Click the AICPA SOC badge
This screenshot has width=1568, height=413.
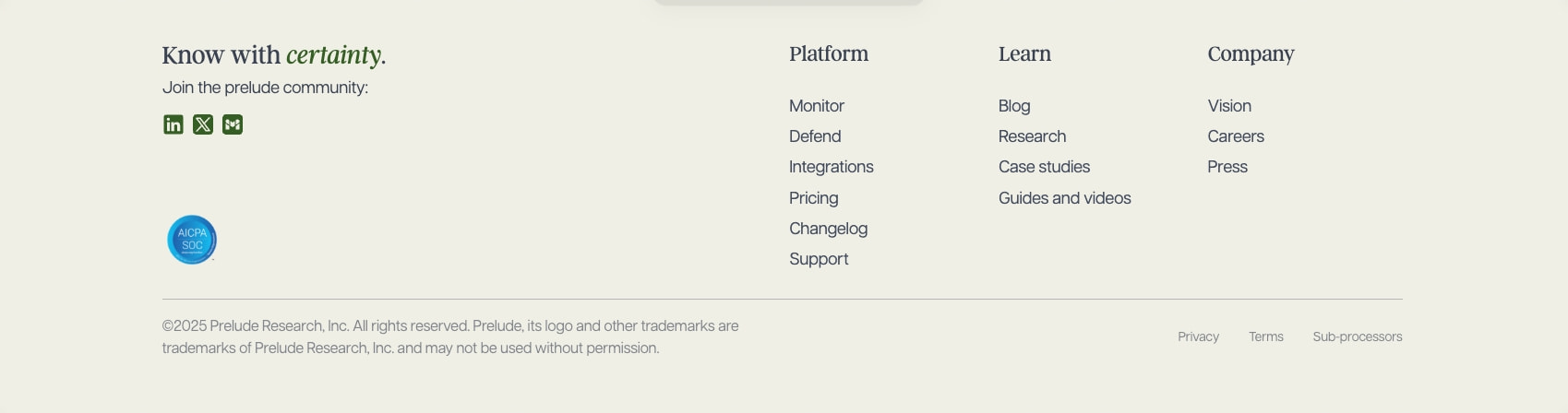pos(192,240)
